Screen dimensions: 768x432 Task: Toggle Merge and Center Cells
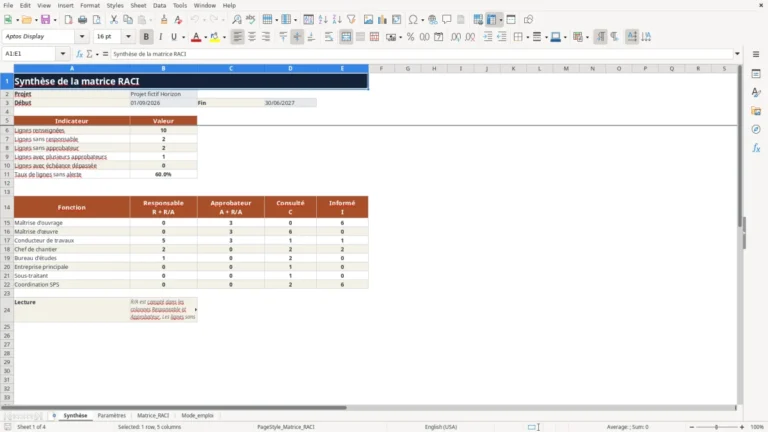(x=346, y=37)
